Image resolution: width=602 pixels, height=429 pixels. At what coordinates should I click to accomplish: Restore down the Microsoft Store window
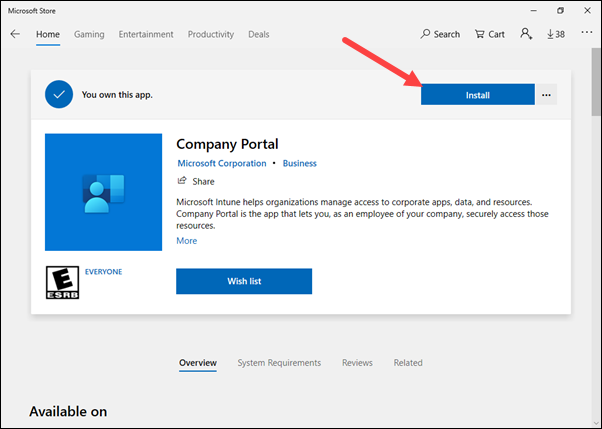tap(561, 11)
